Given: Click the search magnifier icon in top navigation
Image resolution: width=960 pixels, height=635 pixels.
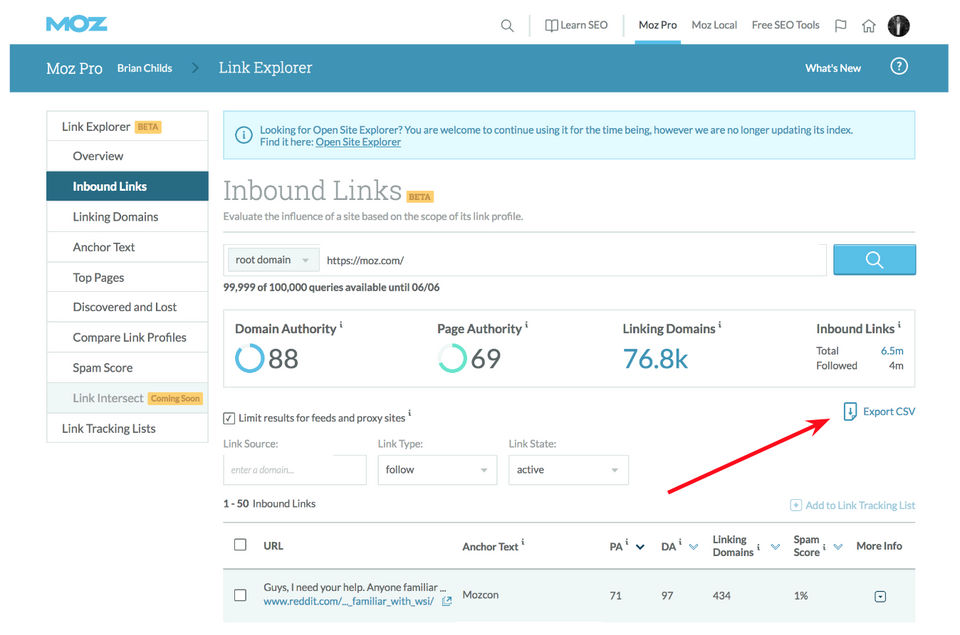Looking at the screenshot, I should [507, 26].
